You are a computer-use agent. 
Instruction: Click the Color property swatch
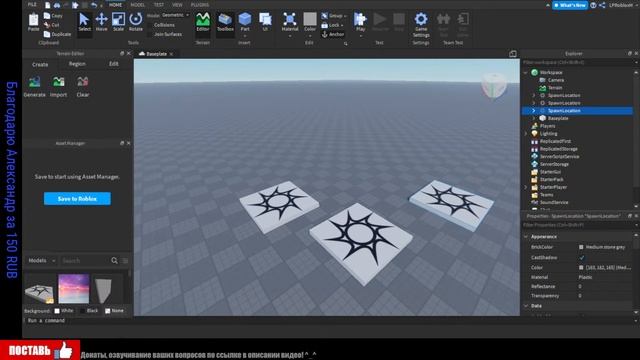tap(581, 268)
